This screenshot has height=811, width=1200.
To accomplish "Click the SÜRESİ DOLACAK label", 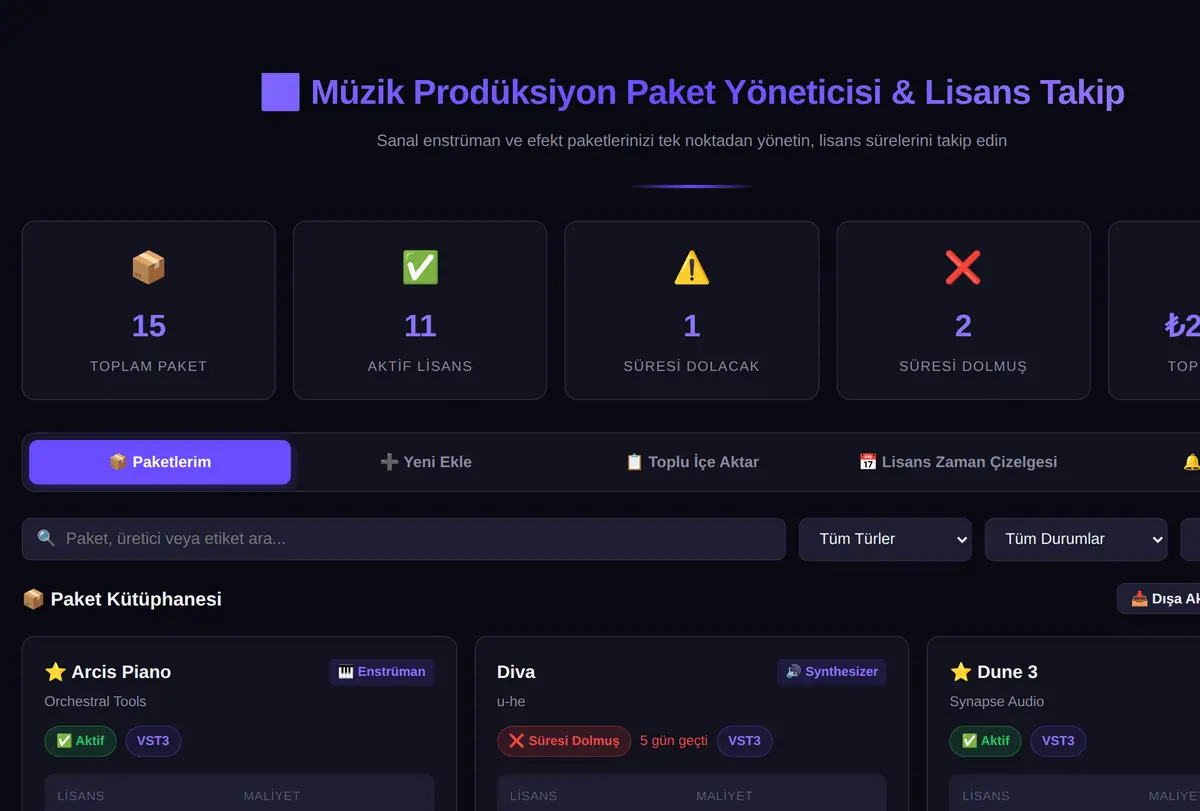I will point(692,366).
